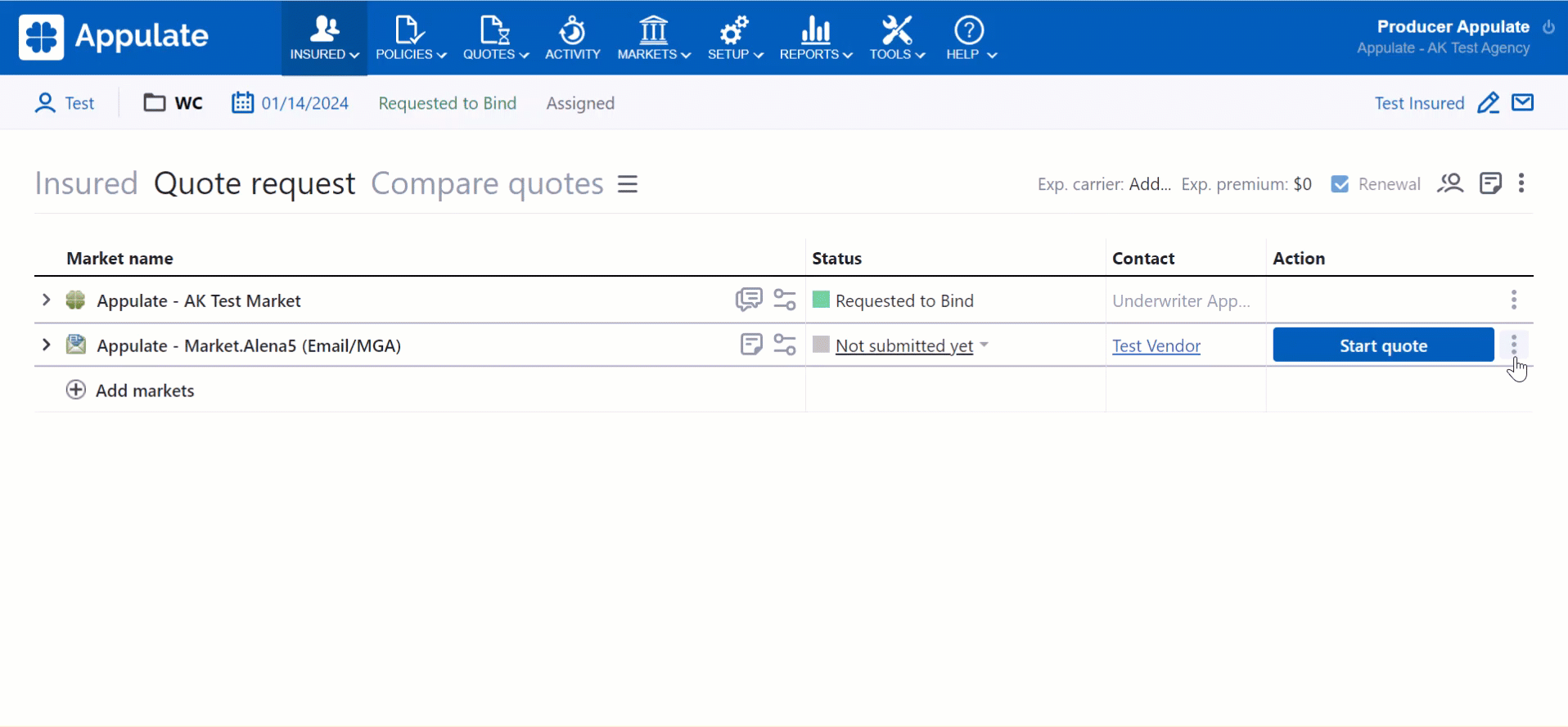Open the Markets menu
Viewport: 1568px width, 727px height.
(x=653, y=38)
